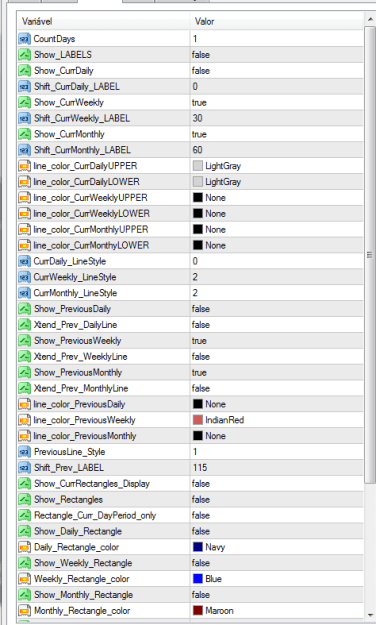Click the color icon beside Monthly_Rectangle_color
This screenshot has height=625, width=376.
click(24, 611)
